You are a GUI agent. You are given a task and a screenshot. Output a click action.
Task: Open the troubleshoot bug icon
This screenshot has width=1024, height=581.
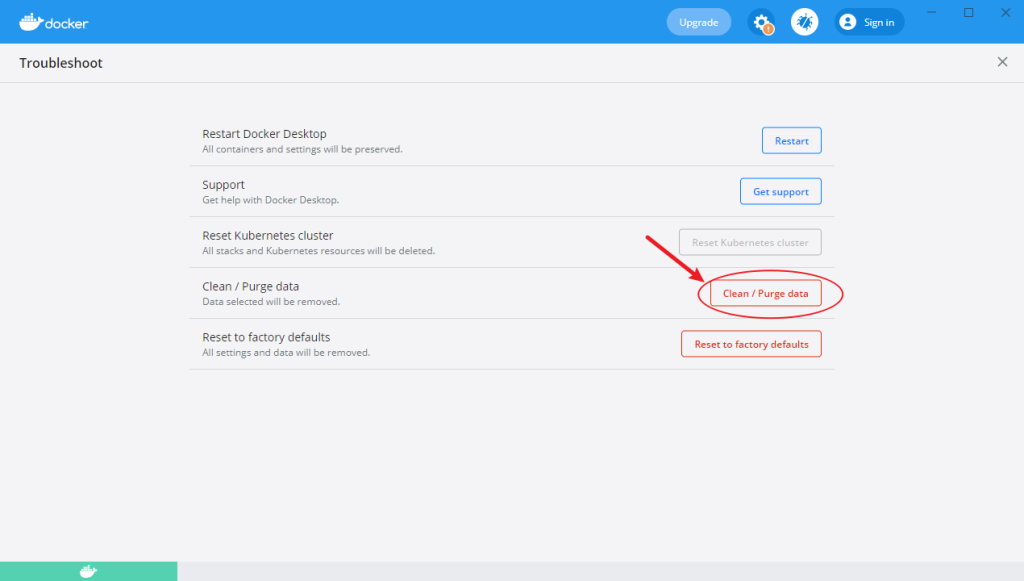[805, 22]
